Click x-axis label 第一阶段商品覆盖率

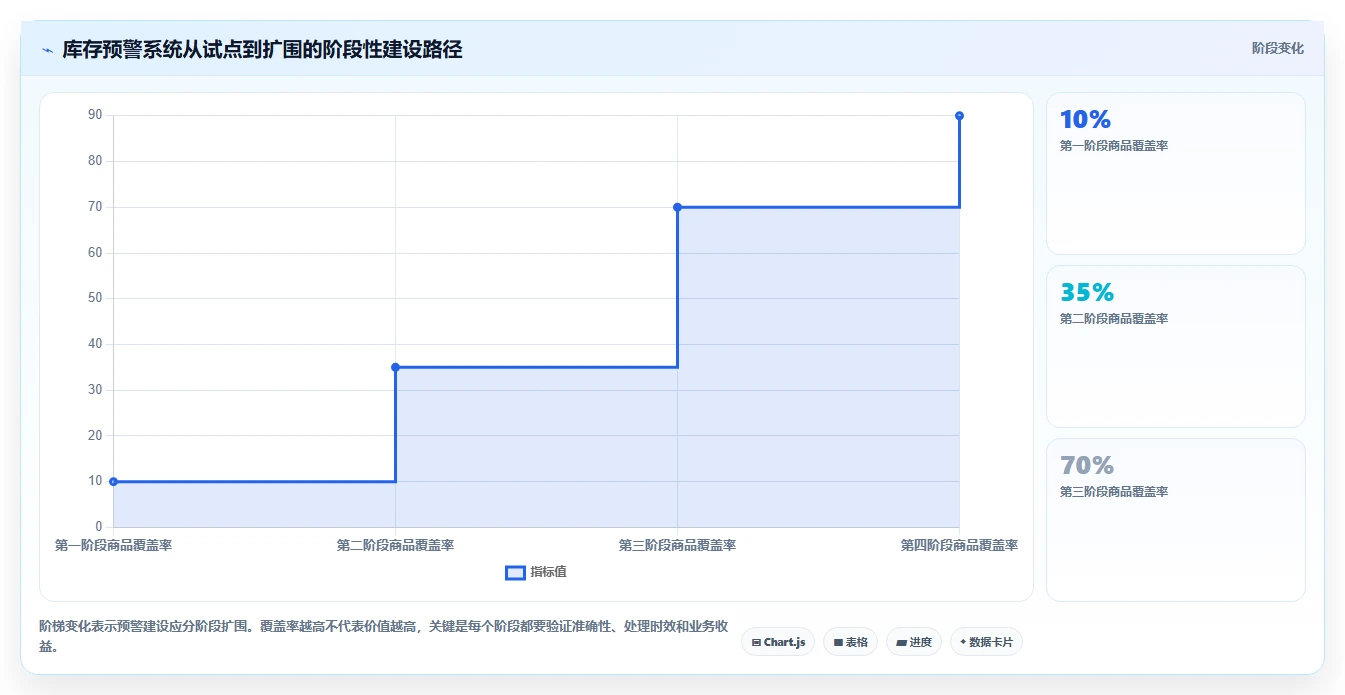113,545
